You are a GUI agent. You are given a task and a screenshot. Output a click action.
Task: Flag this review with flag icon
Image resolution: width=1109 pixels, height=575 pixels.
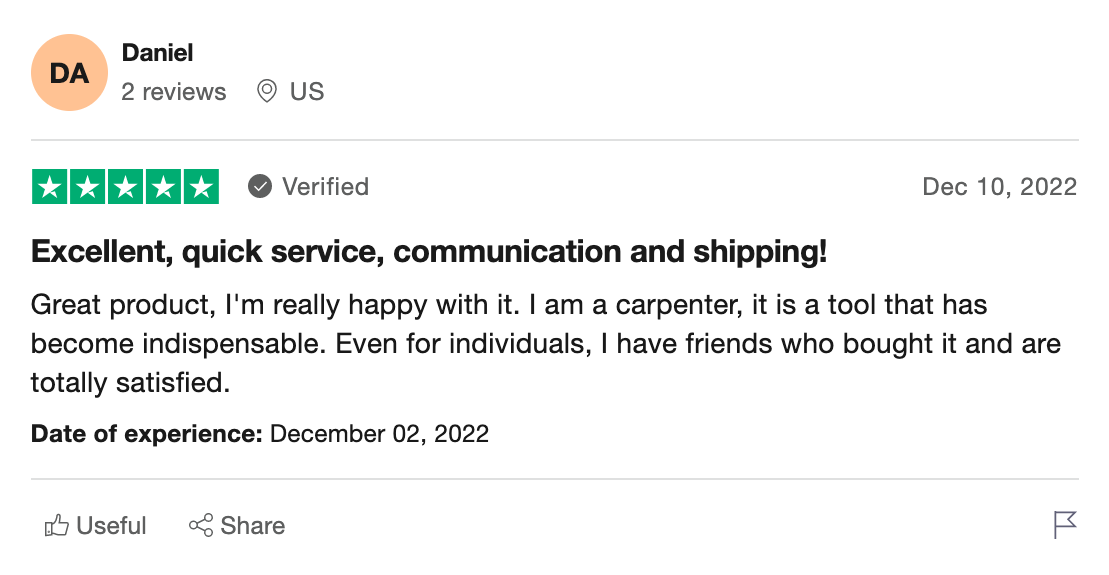1064,525
